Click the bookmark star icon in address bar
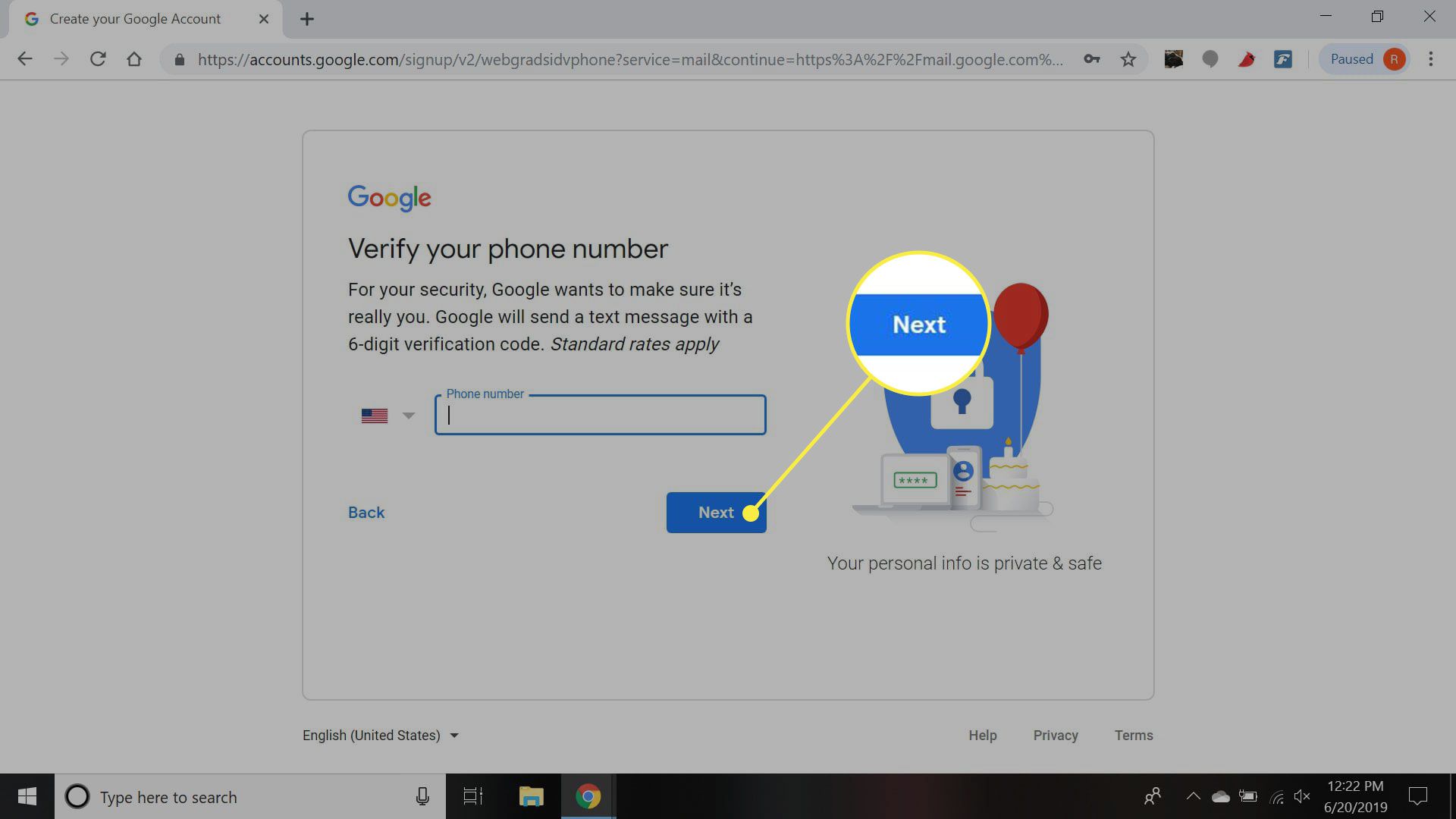This screenshot has width=1456, height=819. [1128, 58]
